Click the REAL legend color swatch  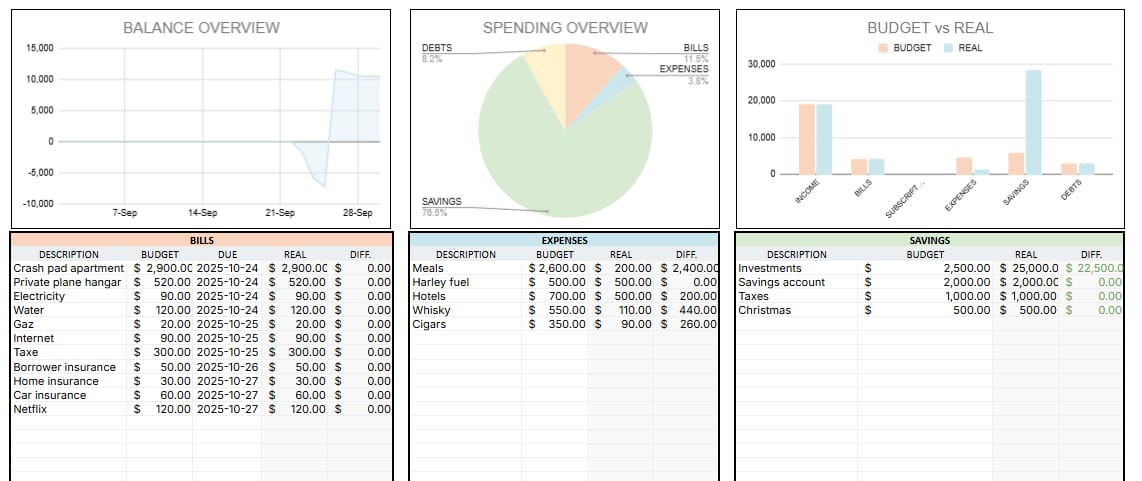(x=948, y=48)
